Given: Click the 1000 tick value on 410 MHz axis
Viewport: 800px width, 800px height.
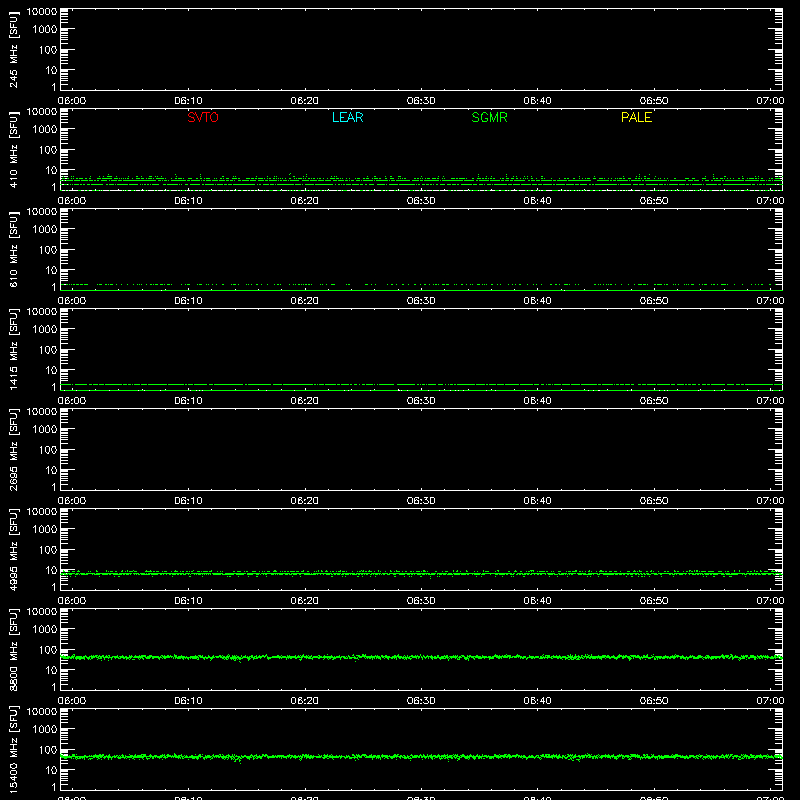Looking at the screenshot, I should point(45,130).
